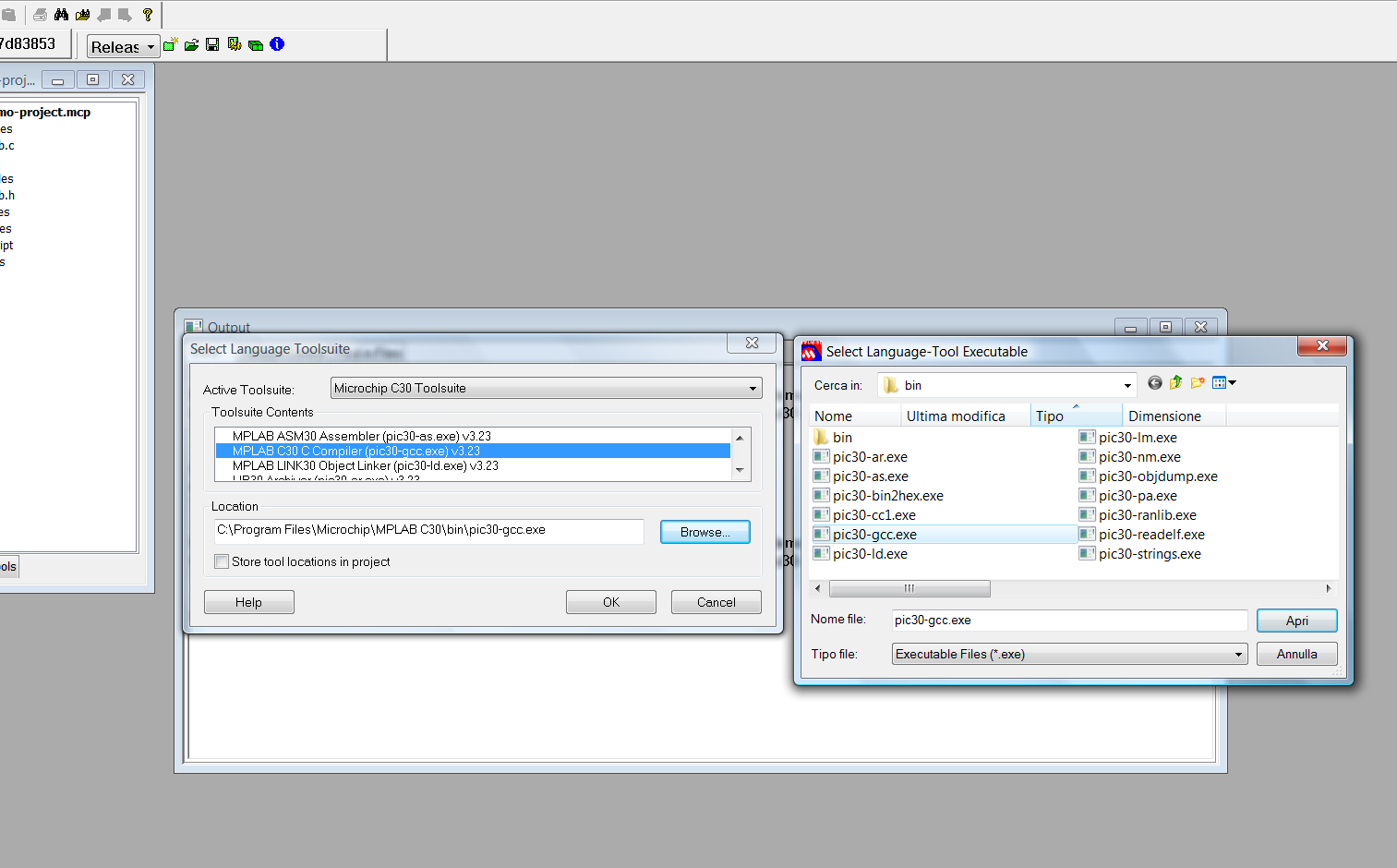The image size is (1397, 868).
Task: Expand the Cerca in folder dropdown
Action: point(1006,385)
